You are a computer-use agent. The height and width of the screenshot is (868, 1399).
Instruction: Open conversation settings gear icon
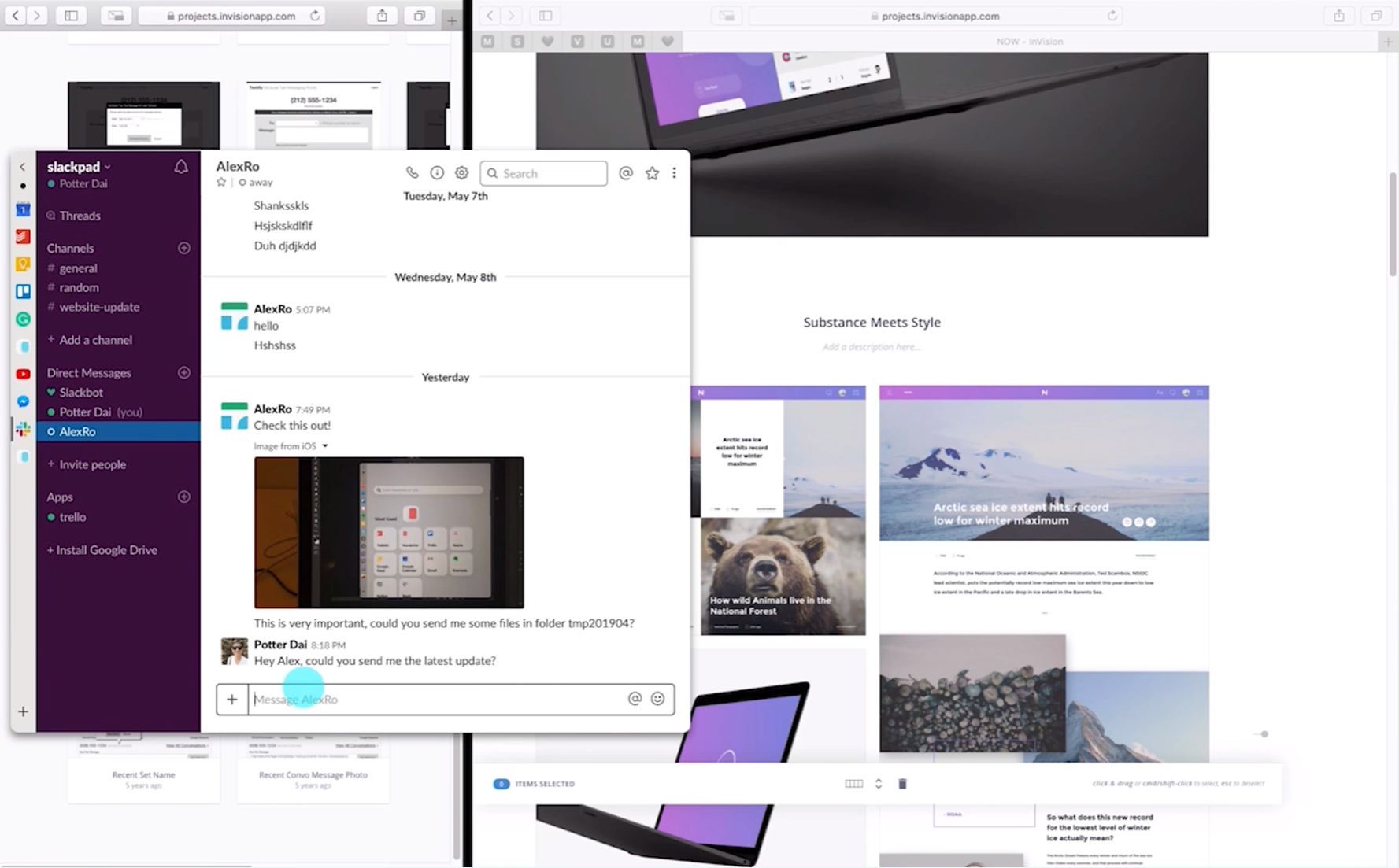point(462,173)
